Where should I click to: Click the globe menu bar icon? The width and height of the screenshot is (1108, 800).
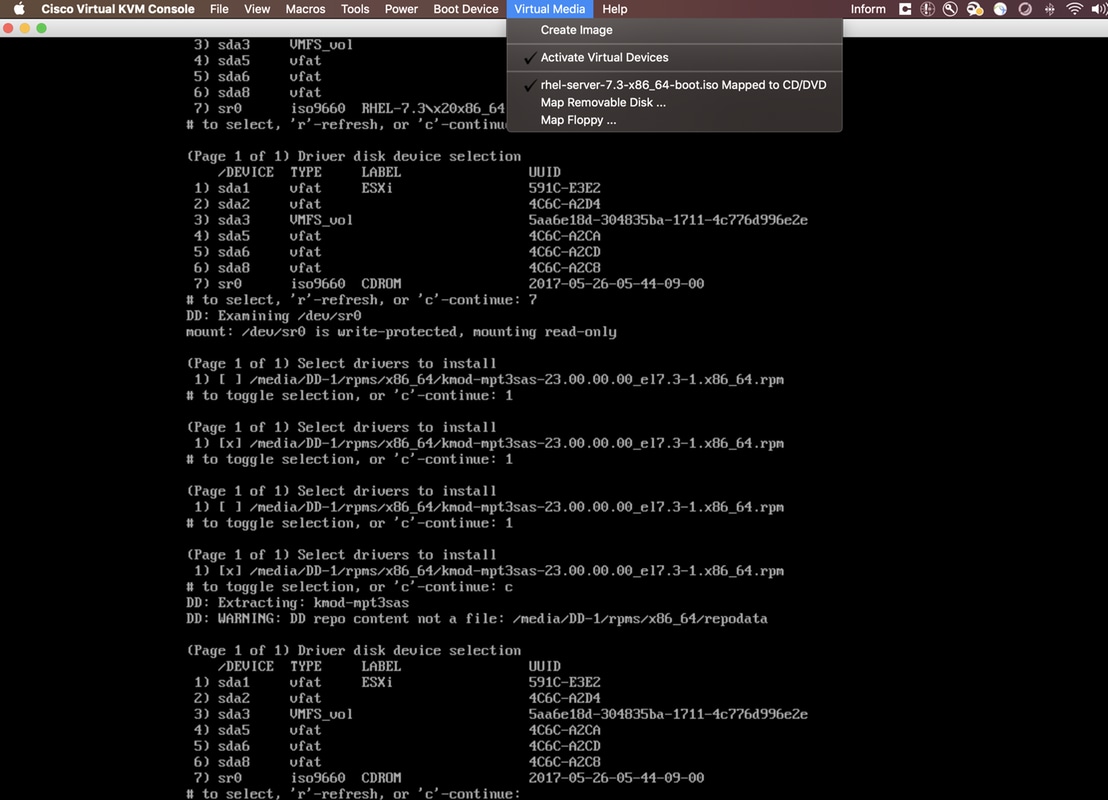tap(1000, 9)
